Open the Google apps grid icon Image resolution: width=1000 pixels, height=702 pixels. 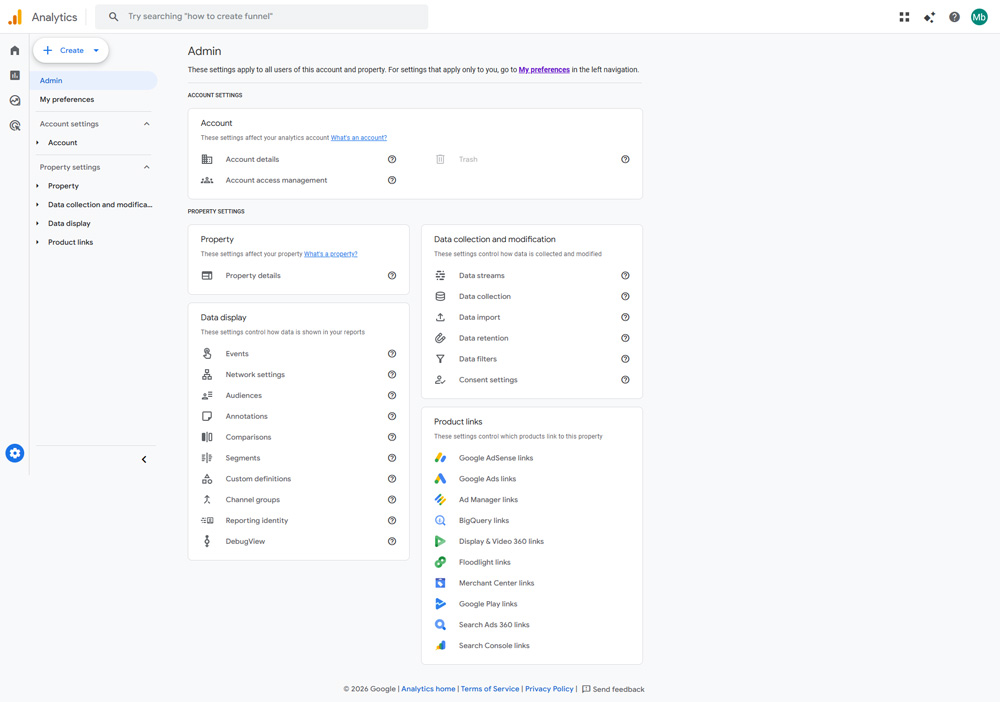[904, 17]
